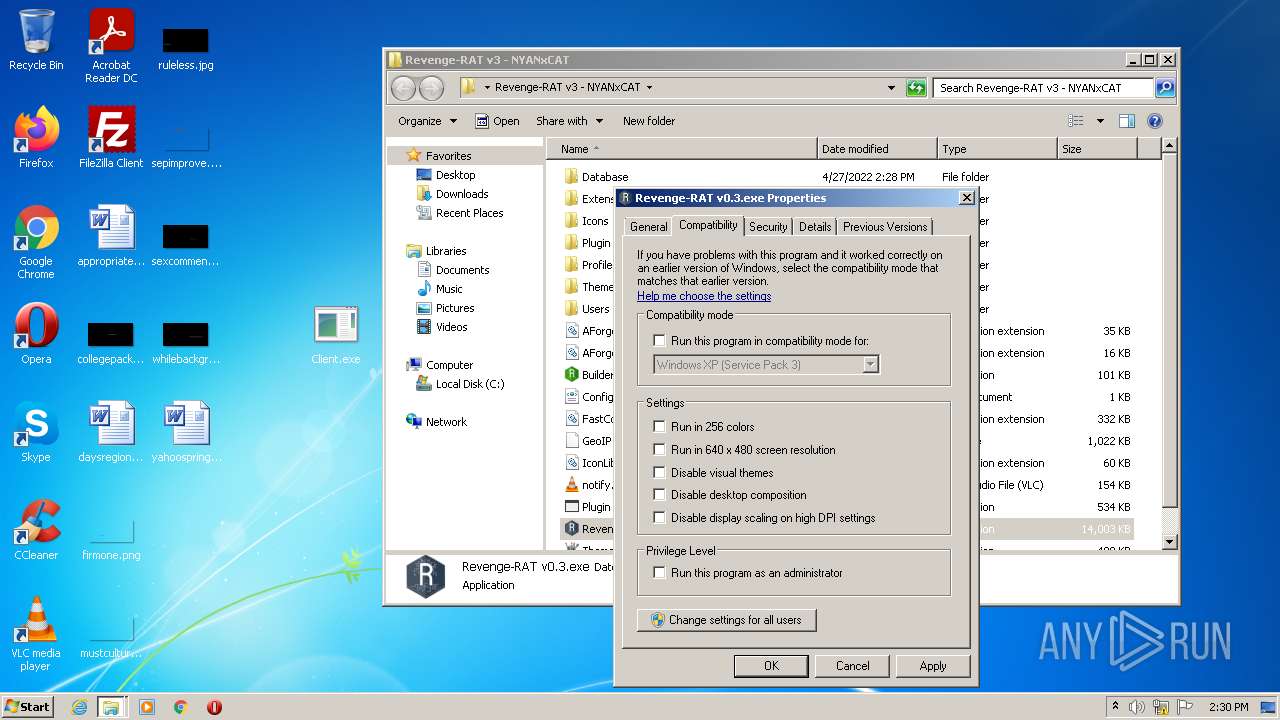Toggle Disable visual themes checkbox

pos(659,473)
